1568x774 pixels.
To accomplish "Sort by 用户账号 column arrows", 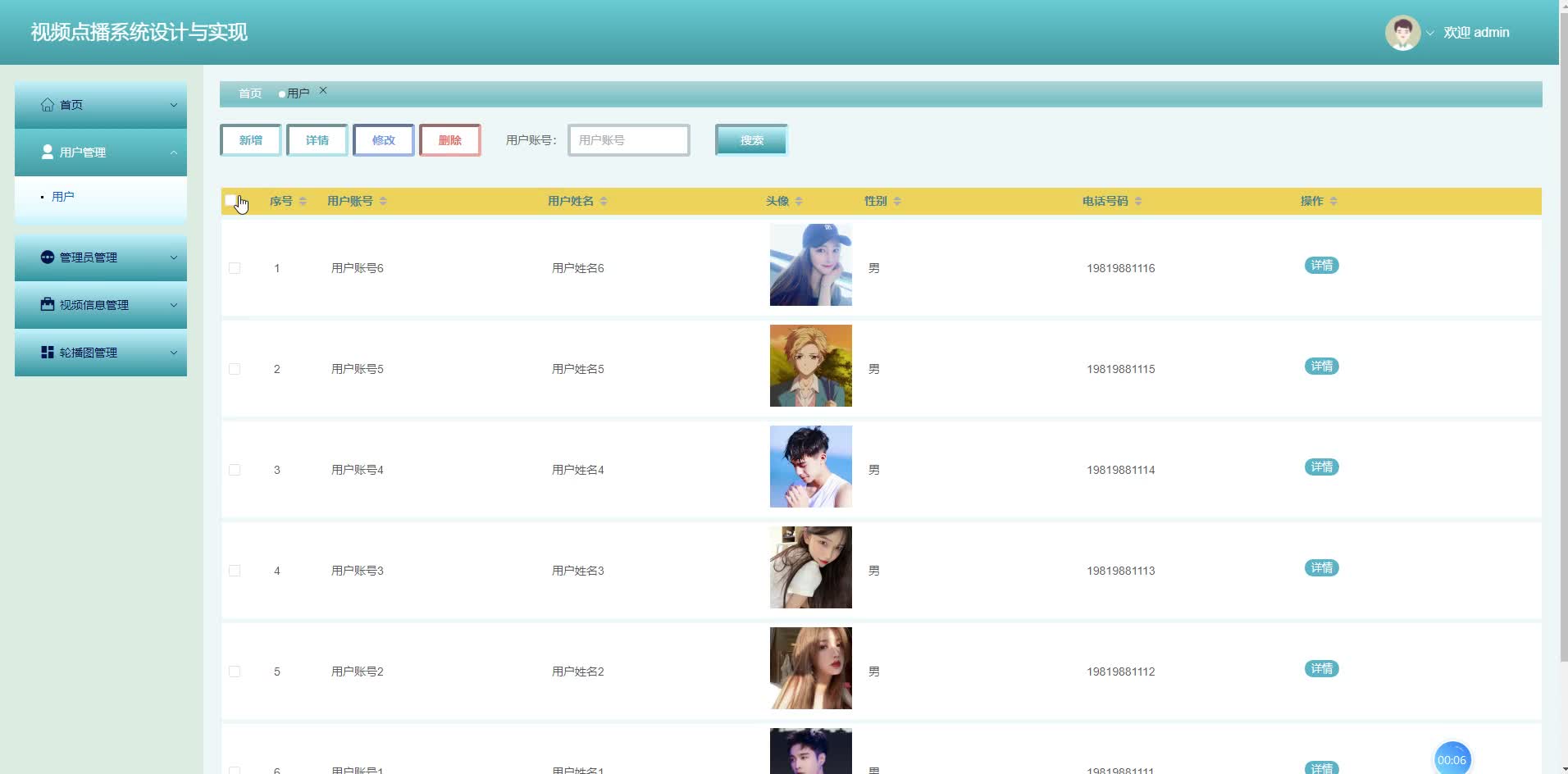I will point(383,201).
